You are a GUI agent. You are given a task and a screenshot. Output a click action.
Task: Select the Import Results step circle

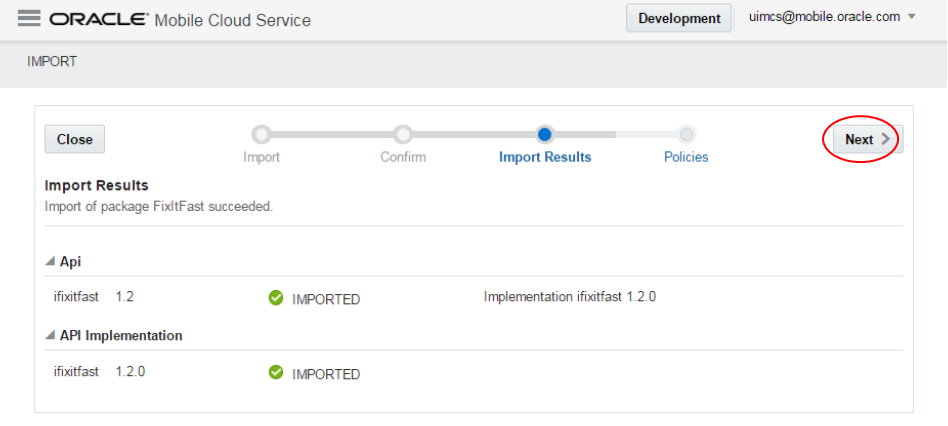point(545,134)
